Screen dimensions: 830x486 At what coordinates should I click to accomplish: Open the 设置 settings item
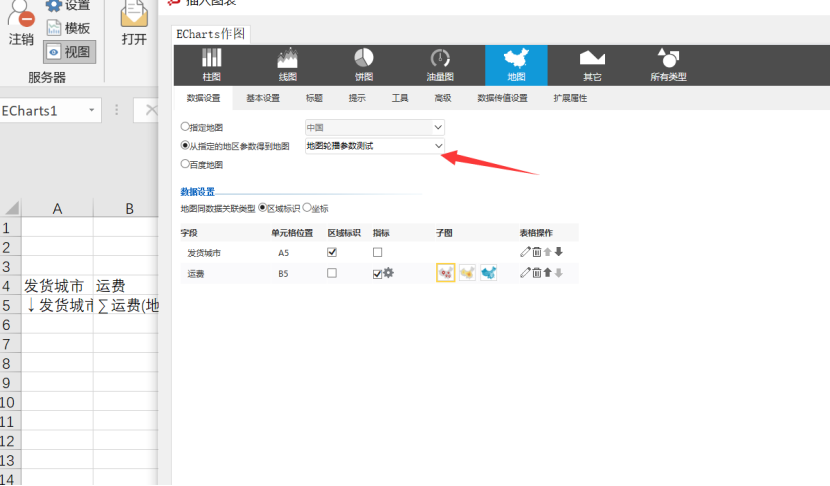click(68, 6)
